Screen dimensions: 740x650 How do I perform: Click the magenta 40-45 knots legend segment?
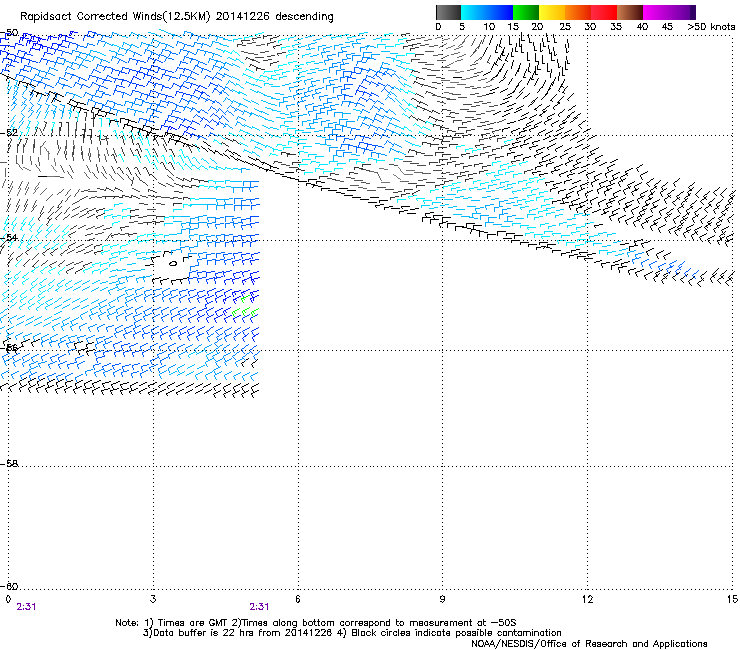[x=656, y=12]
